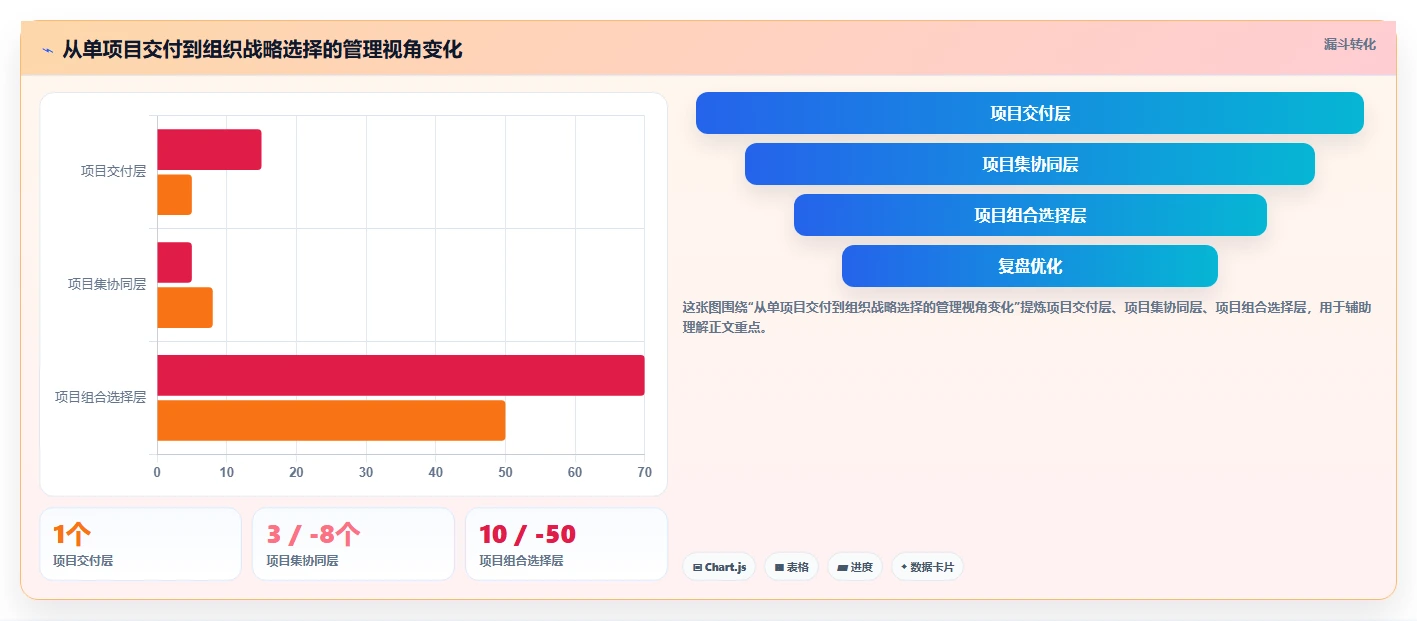The width and height of the screenshot is (1417, 621).
Task: Click the 项目交付层 y-axis label
Action: tap(113, 171)
